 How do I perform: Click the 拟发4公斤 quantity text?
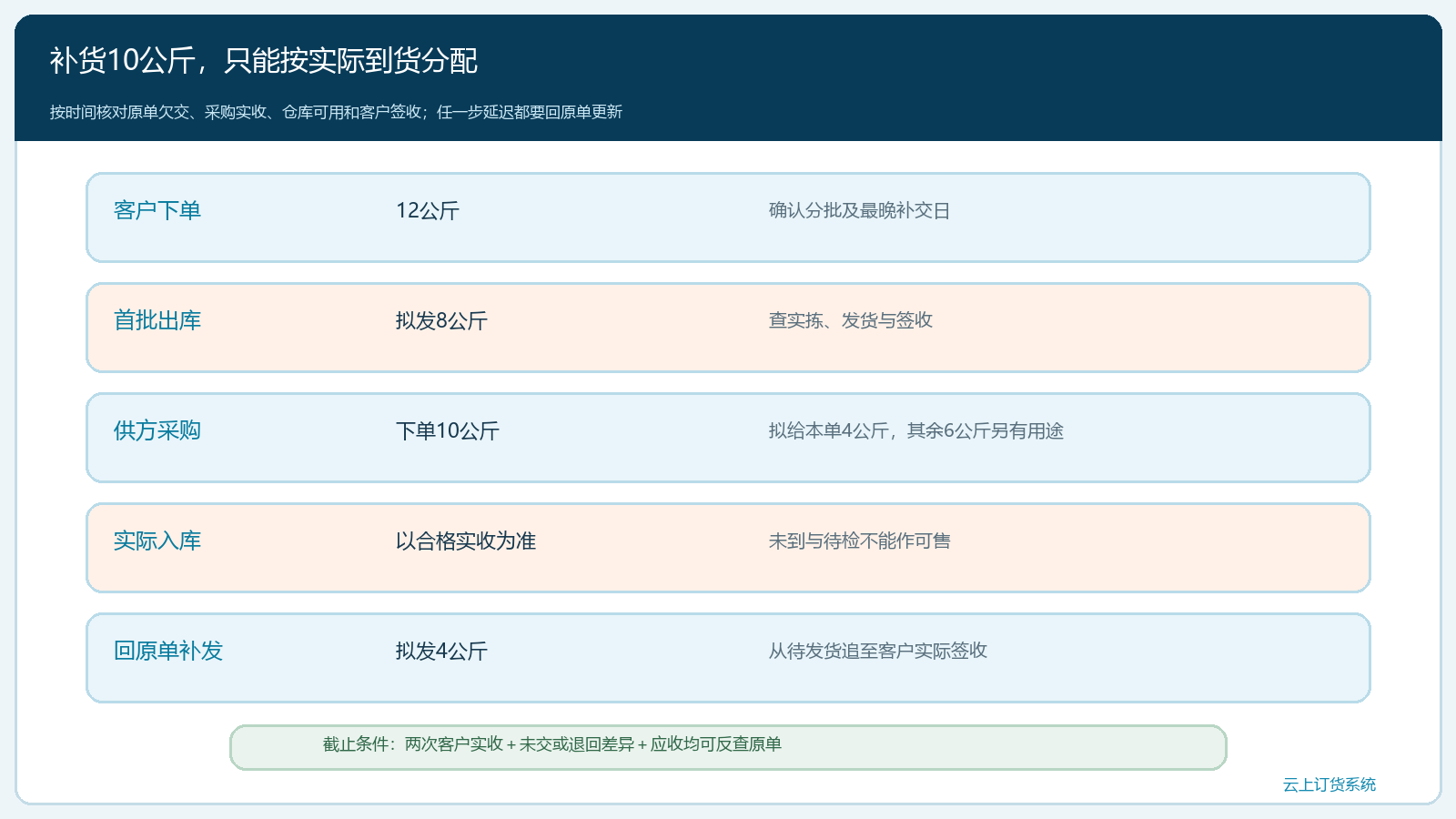pyautogui.click(x=441, y=651)
